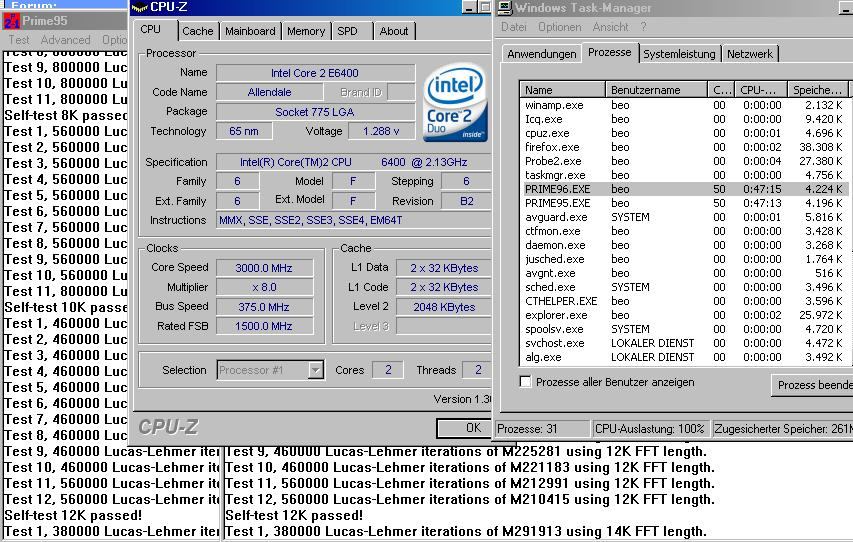This screenshot has width=853, height=542.
Task: Open the Ansicht menu in Task-Manager
Action: (x=610, y=27)
